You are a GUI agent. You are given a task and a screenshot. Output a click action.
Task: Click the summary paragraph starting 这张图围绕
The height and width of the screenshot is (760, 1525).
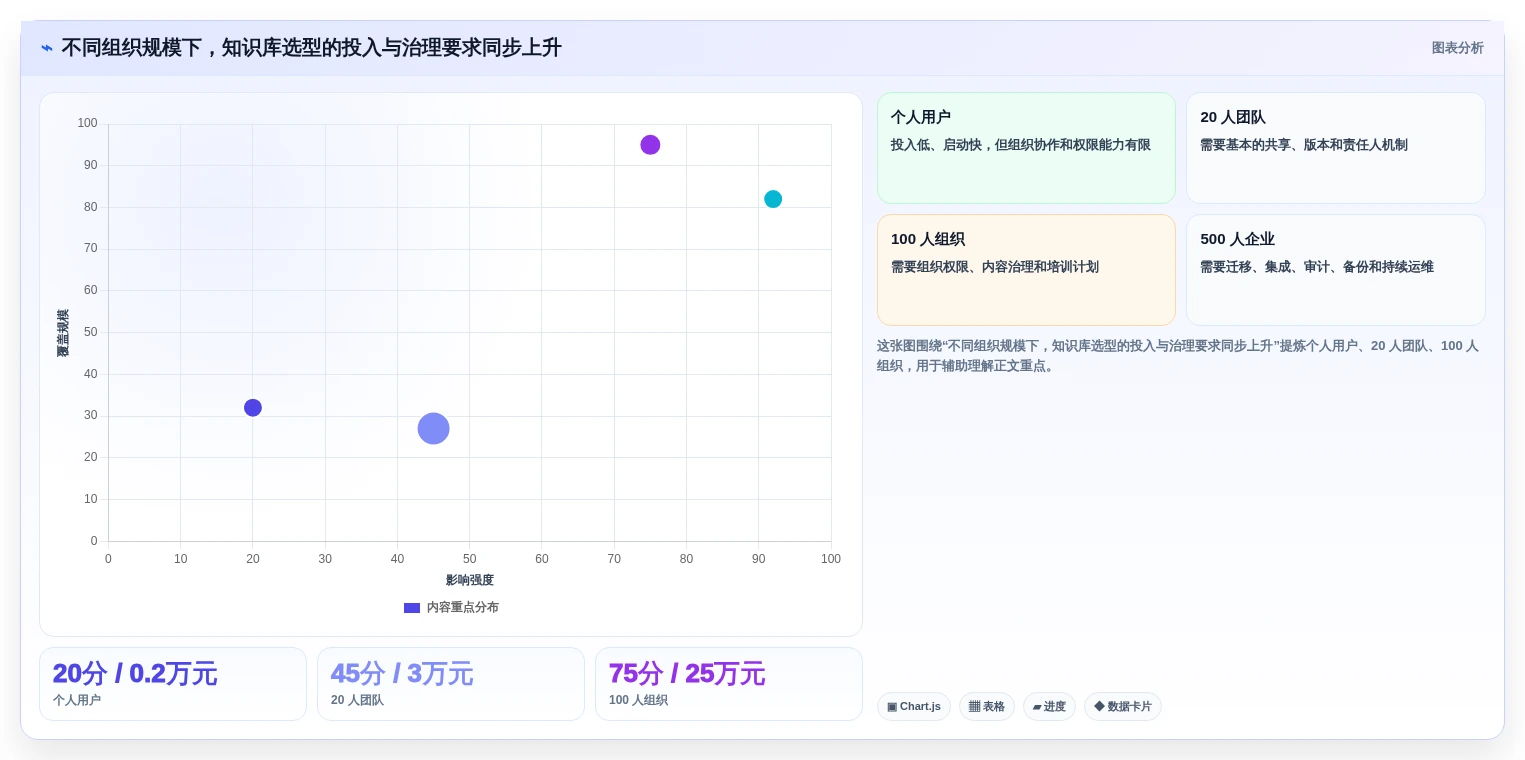[x=1178, y=355]
